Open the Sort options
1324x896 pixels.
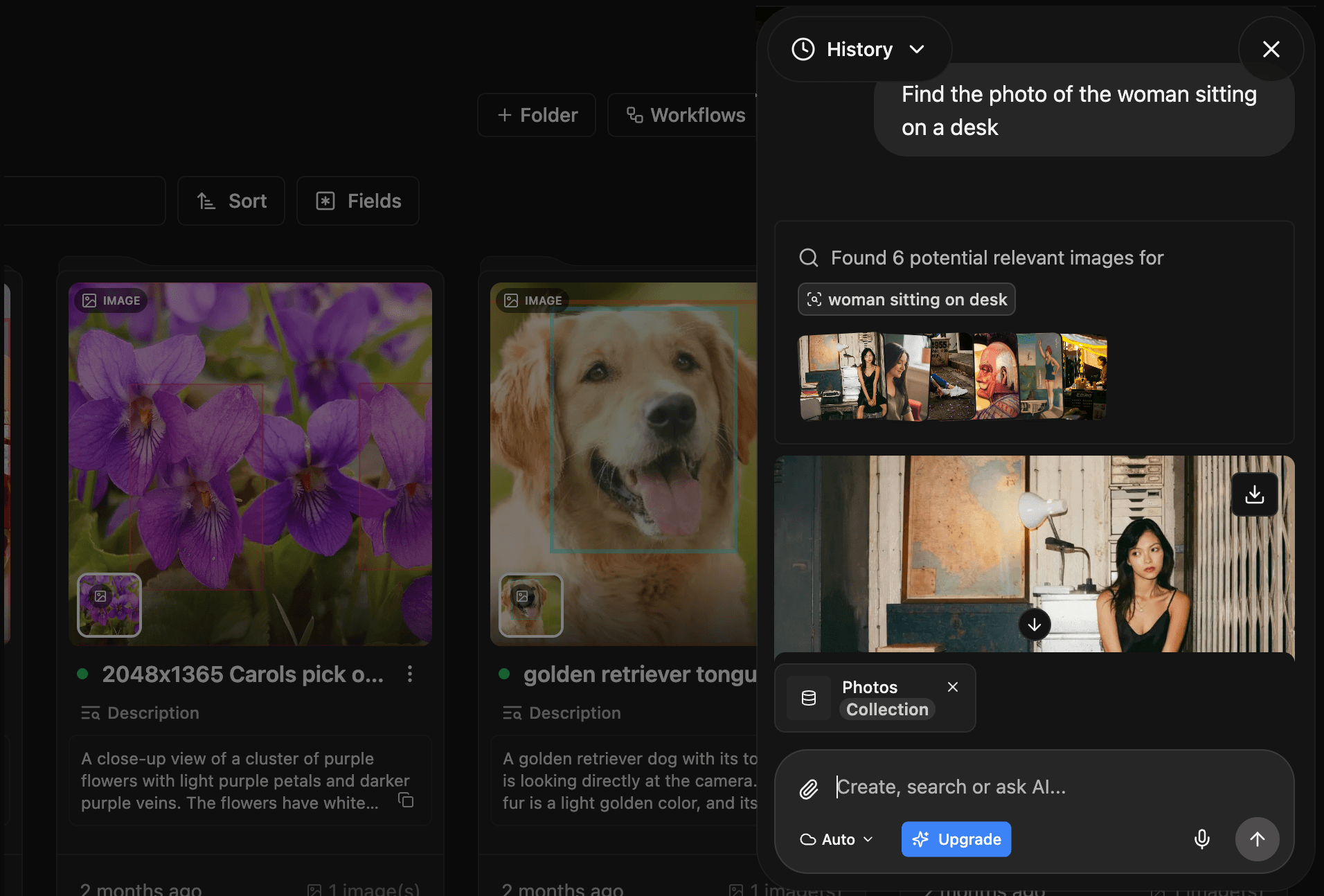pyautogui.click(x=231, y=201)
